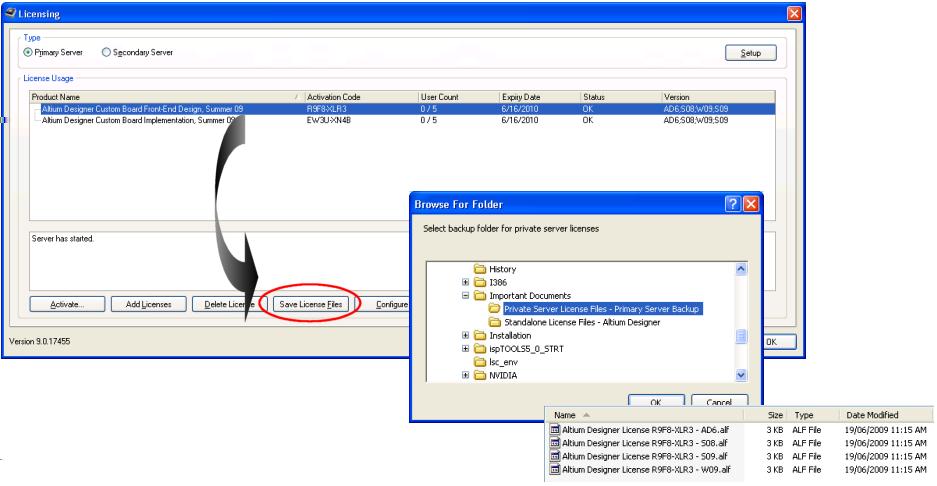937x486 pixels.
Task: Select file Altium Designer License R9F8-XLR3 - S08.alf
Action: click(x=645, y=443)
